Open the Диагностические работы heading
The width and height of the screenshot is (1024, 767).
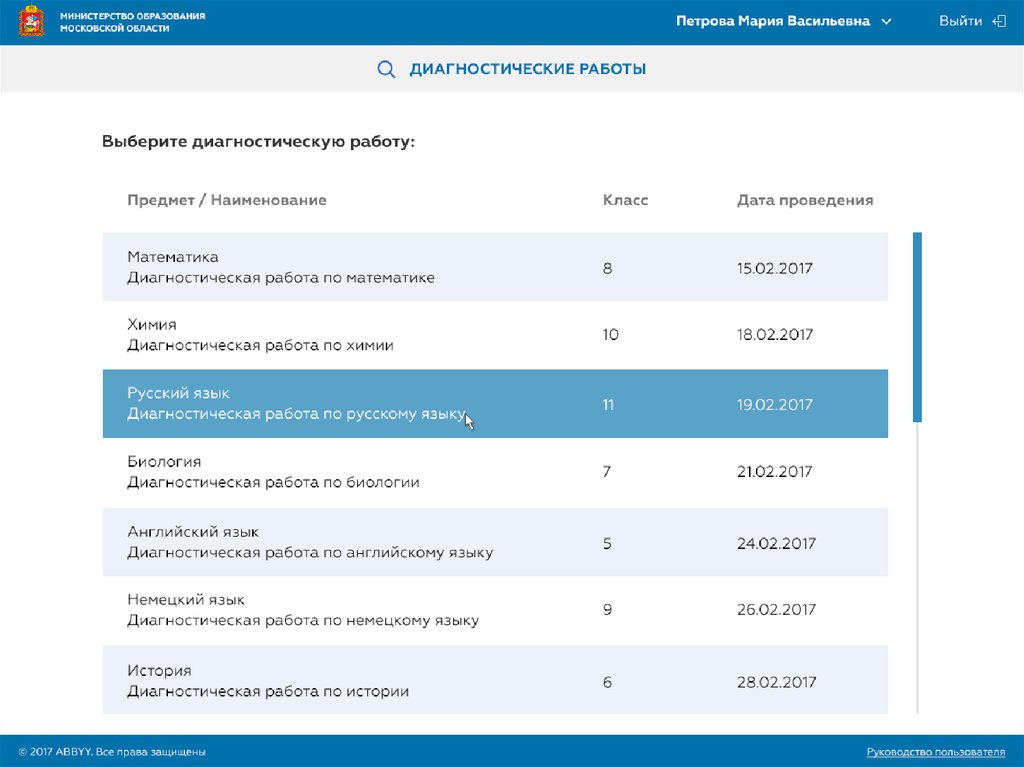point(527,69)
